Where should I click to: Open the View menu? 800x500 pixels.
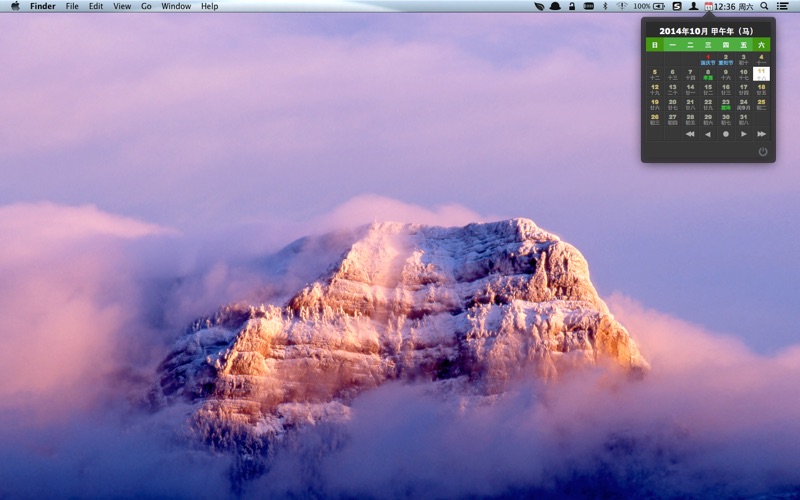coord(122,6)
